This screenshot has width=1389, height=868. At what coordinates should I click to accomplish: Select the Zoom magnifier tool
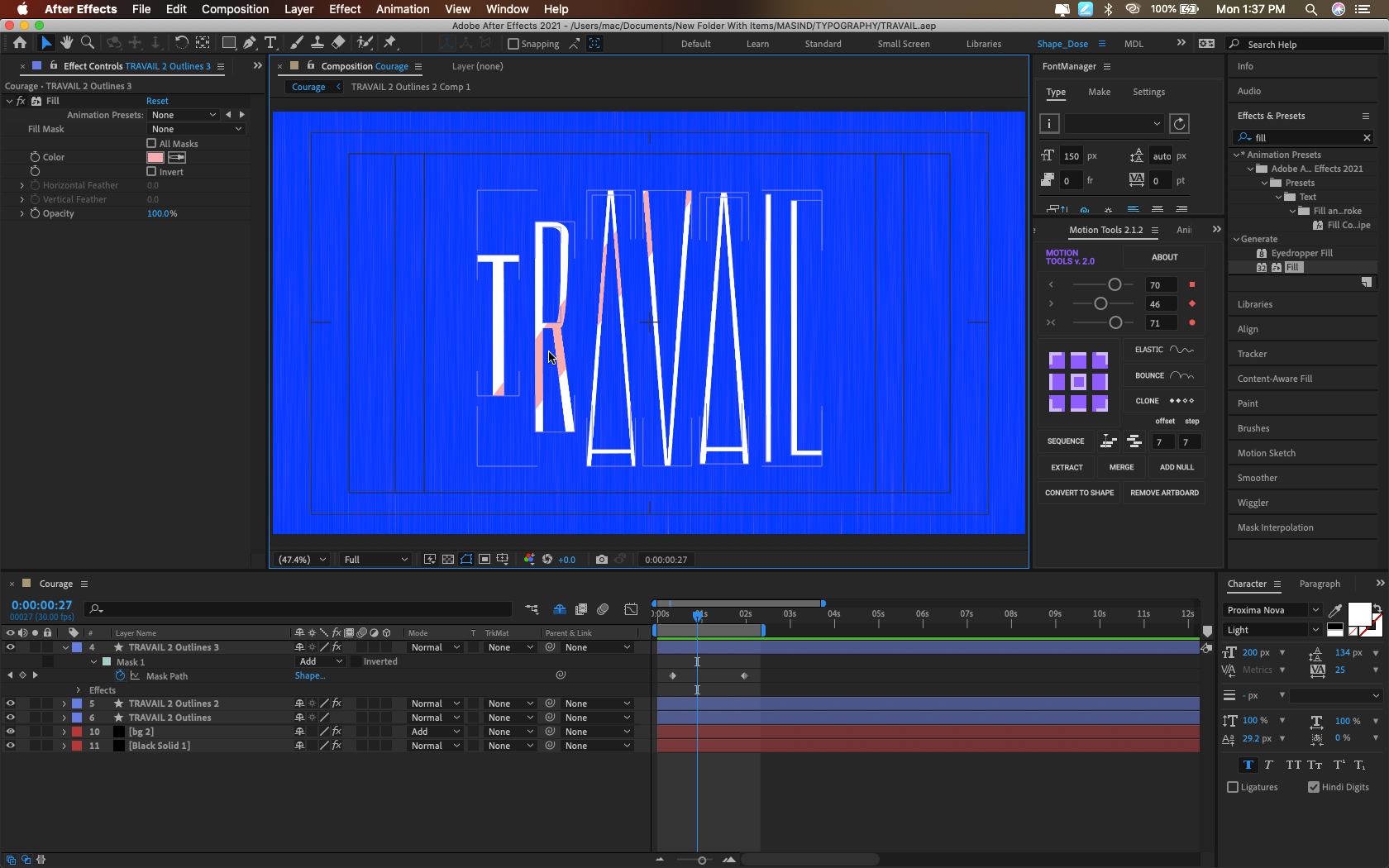[x=87, y=43]
